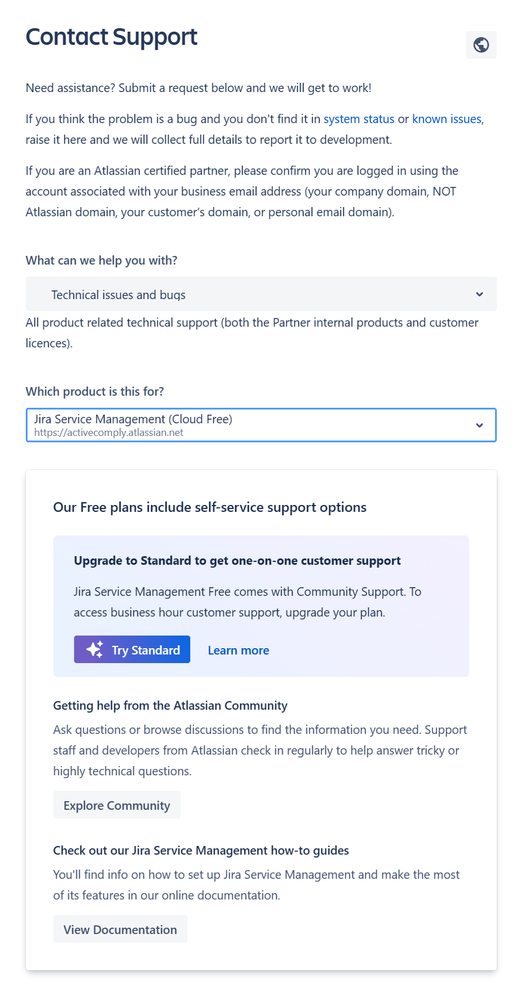Click the View Documentation button
The height and width of the screenshot is (999, 522).
point(120,929)
